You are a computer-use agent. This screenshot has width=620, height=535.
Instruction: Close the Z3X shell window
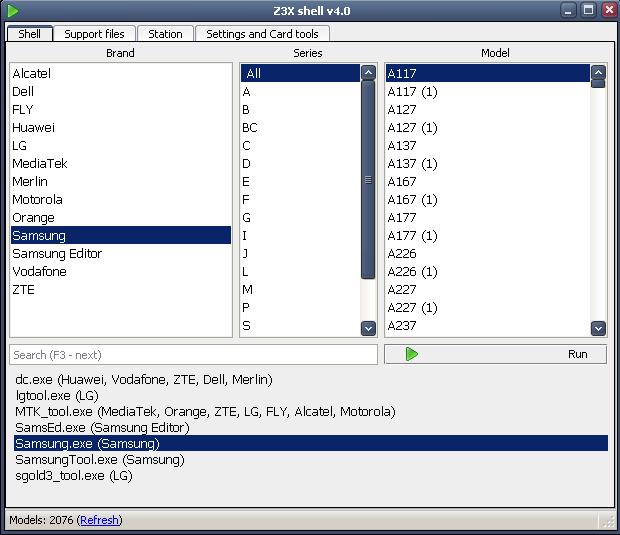609,10
